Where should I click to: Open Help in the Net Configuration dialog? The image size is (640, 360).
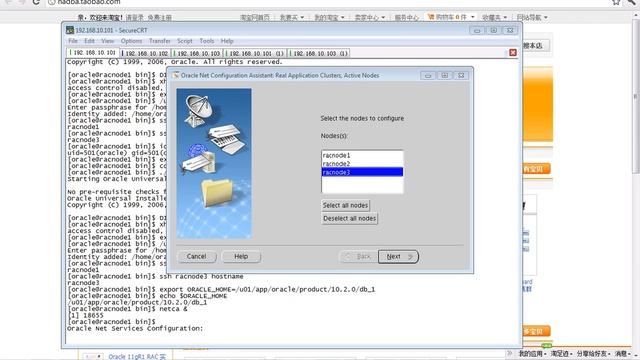pyautogui.click(x=241, y=256)
